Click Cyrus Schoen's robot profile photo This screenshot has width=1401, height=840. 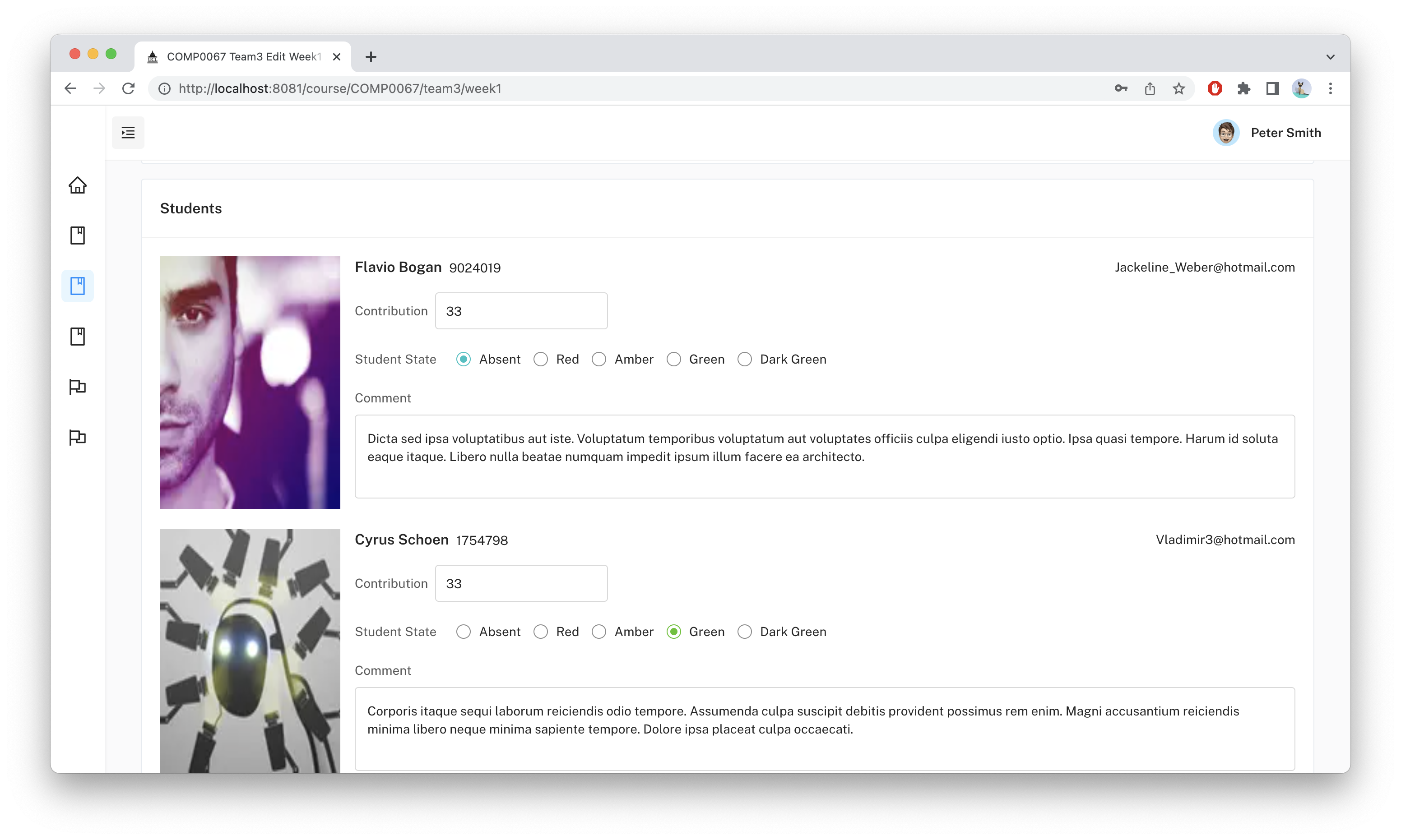pyautogui.click(x=250, y=651)
